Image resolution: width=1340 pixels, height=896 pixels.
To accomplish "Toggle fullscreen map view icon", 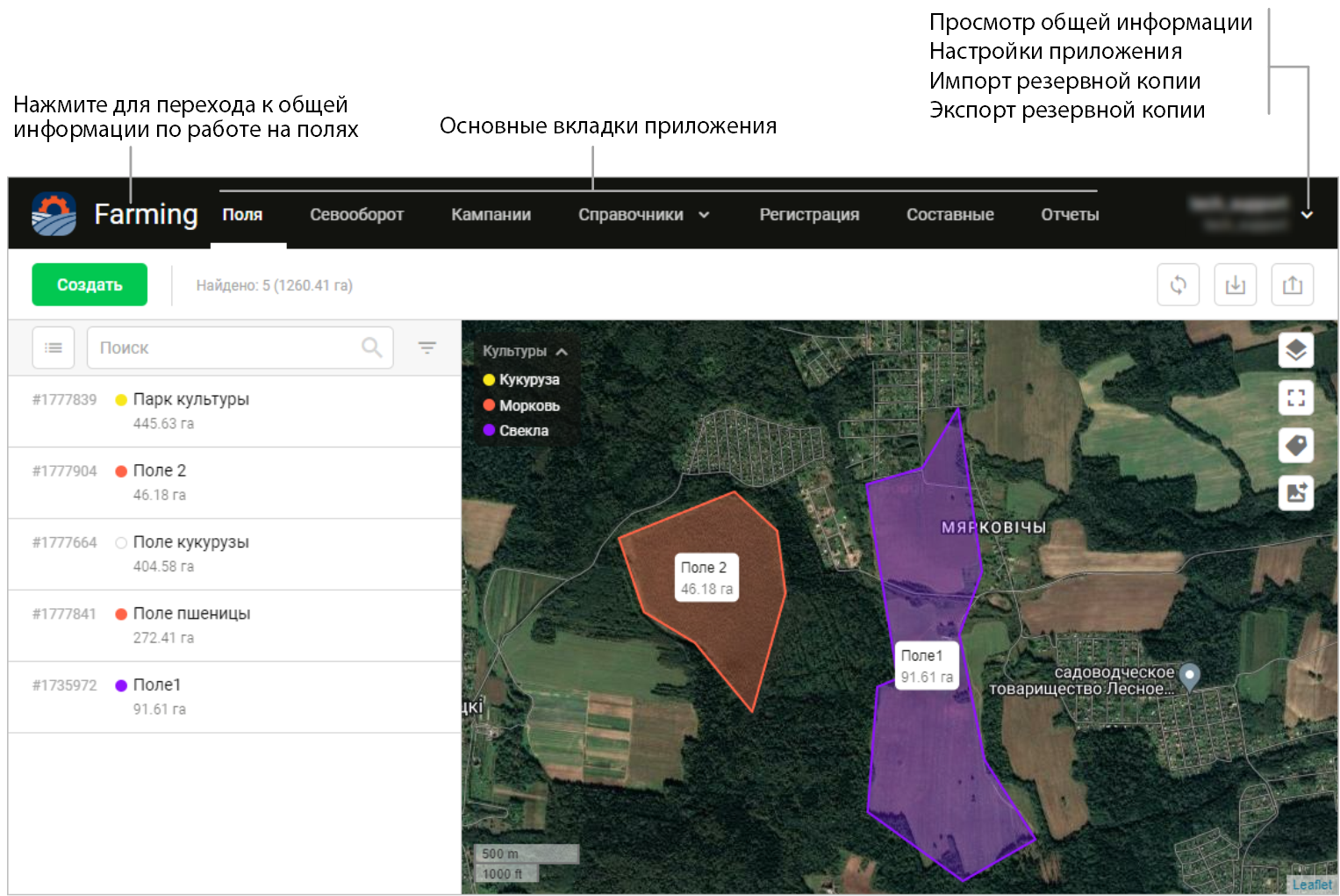I will tap(1296, 398).
